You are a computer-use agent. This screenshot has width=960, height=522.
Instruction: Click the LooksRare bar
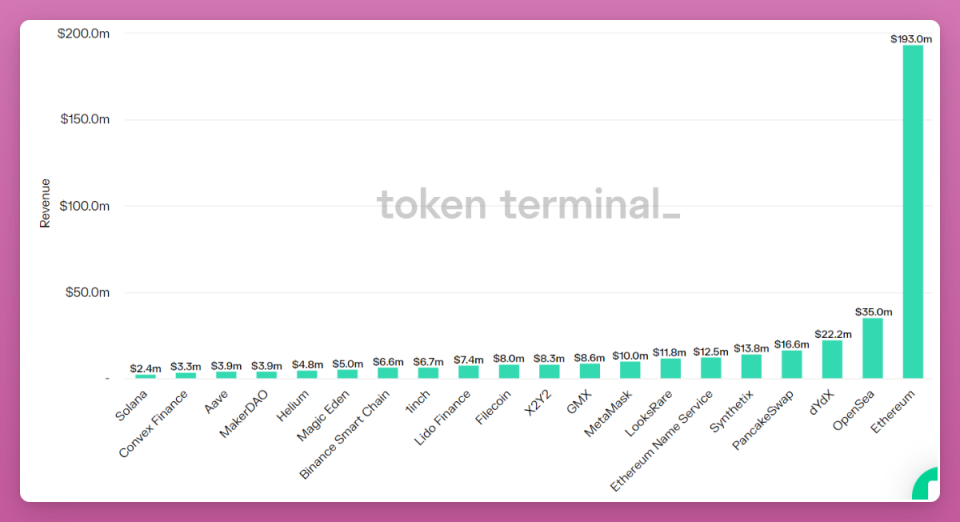(670, 368)
